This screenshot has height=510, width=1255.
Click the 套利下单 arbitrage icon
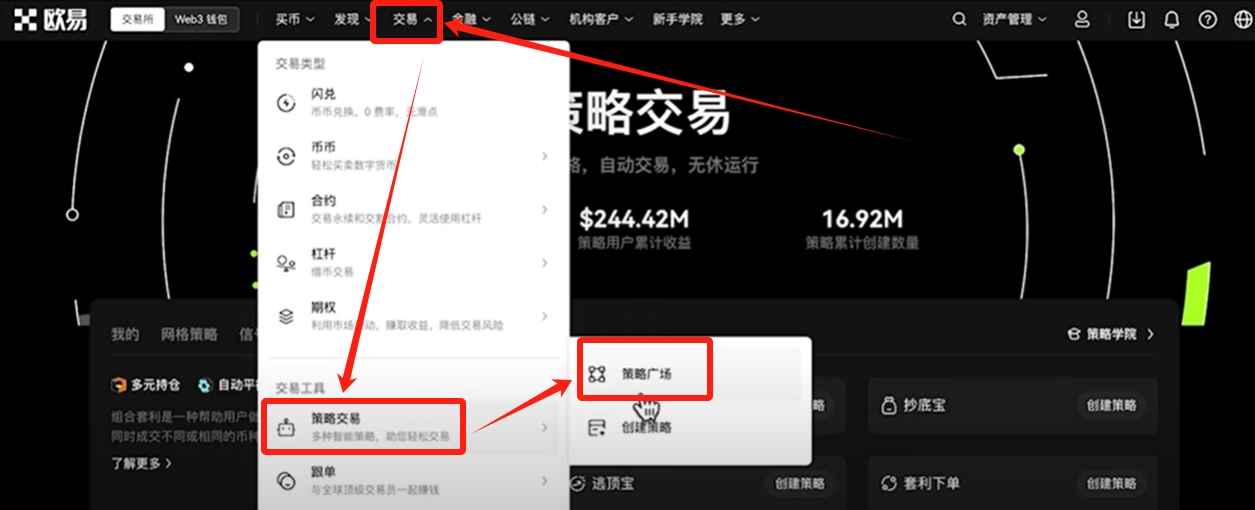(888, 483)
